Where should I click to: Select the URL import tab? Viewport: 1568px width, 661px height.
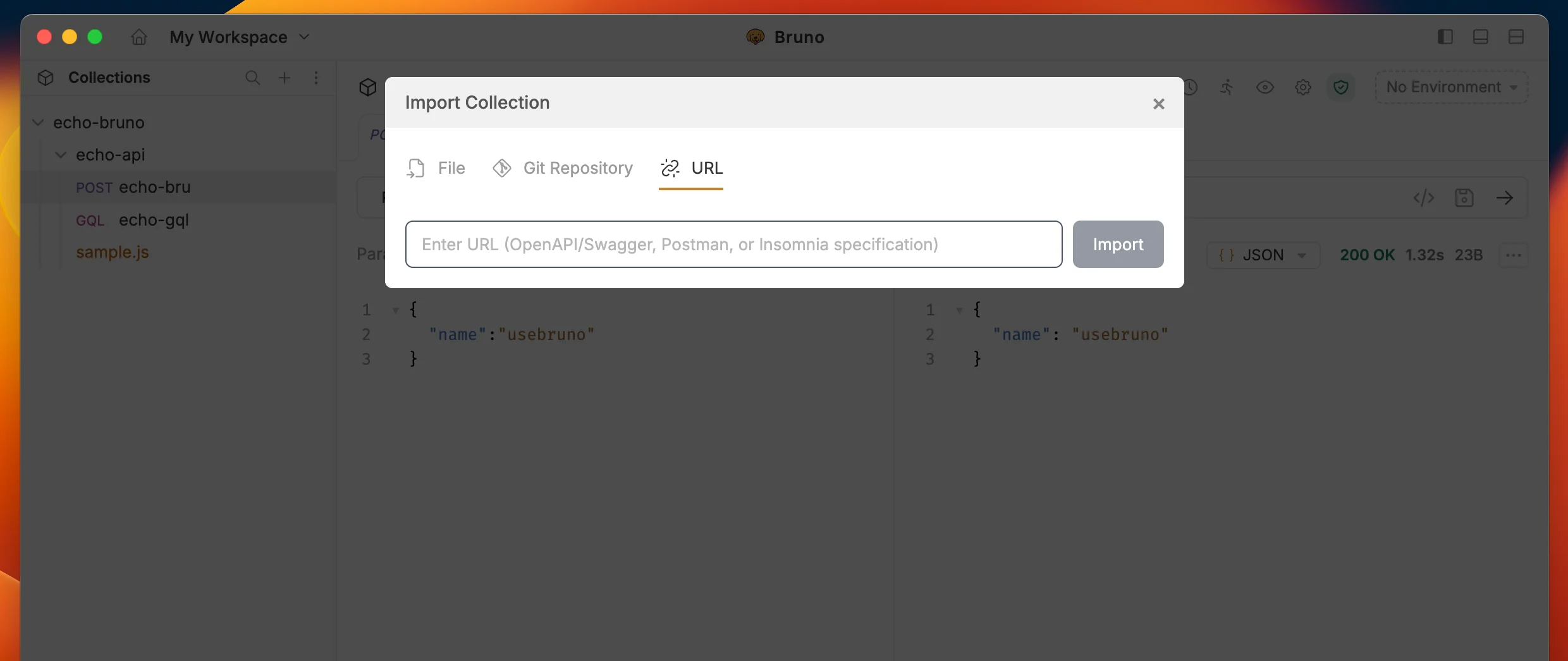tap(691, 168)
